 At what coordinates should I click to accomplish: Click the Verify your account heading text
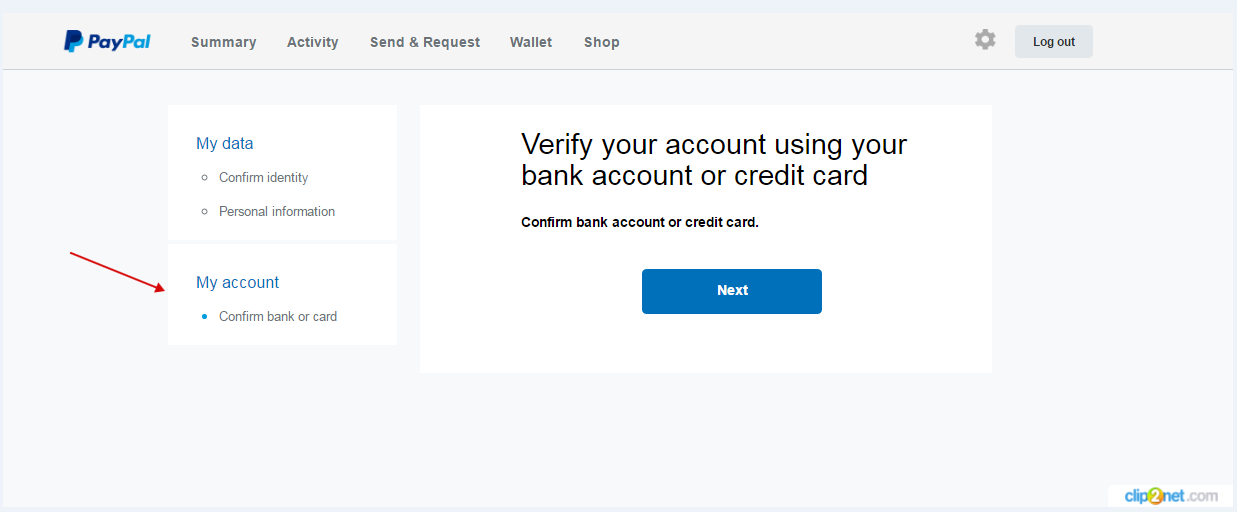714,159
